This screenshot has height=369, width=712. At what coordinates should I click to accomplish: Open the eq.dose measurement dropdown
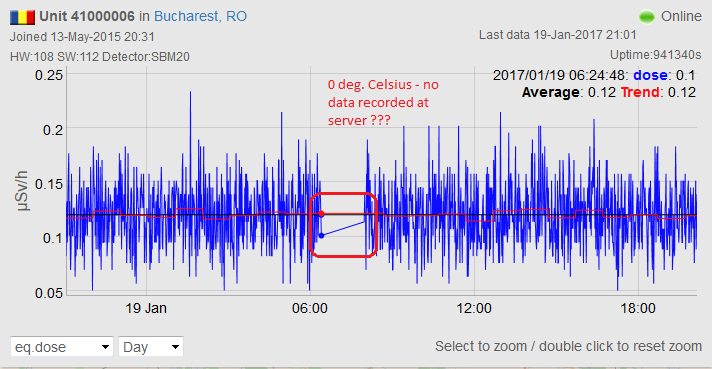pyautogui.click(x=62, y=347)
